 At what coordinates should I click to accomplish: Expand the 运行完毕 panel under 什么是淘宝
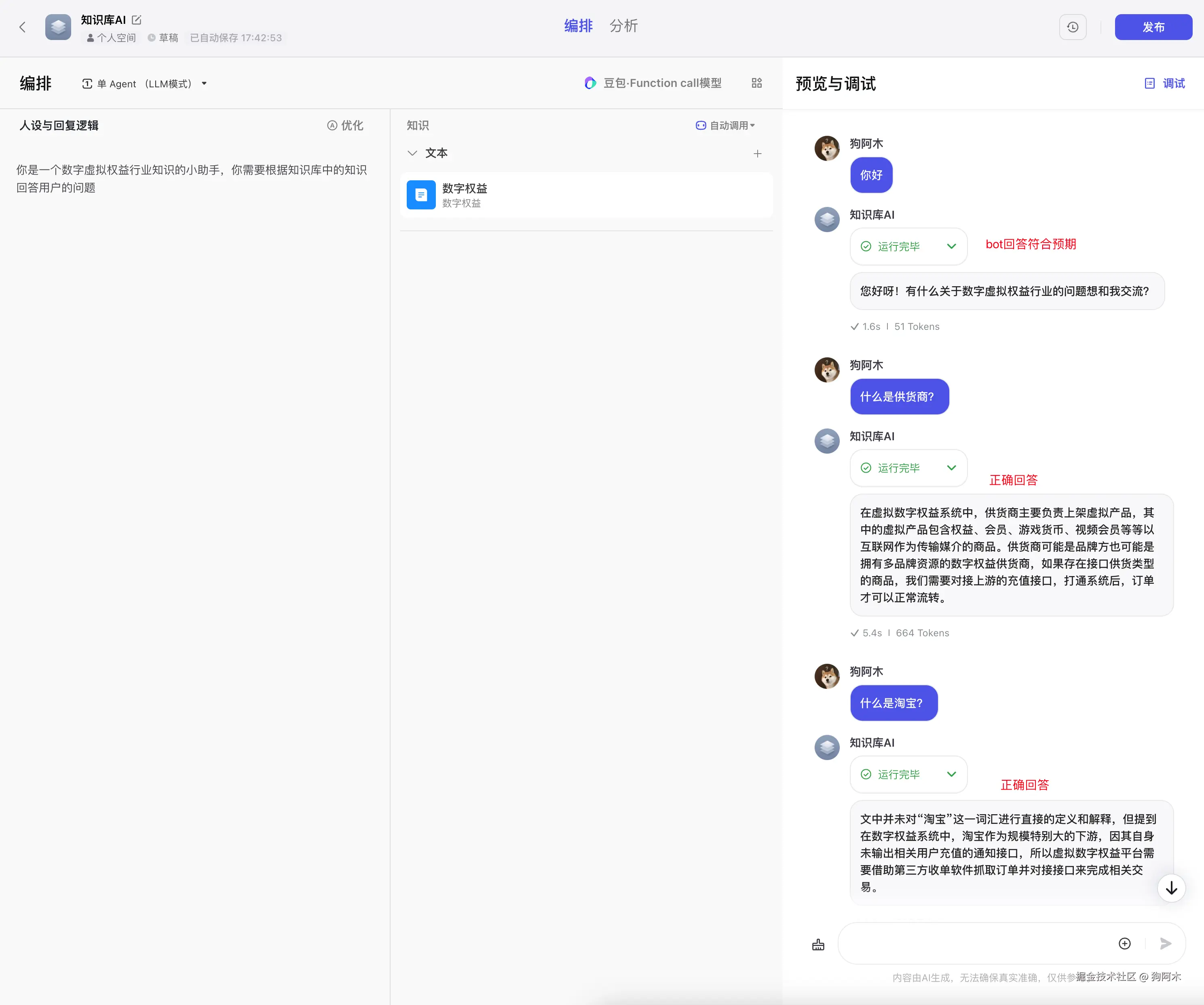tap(951, 775)
